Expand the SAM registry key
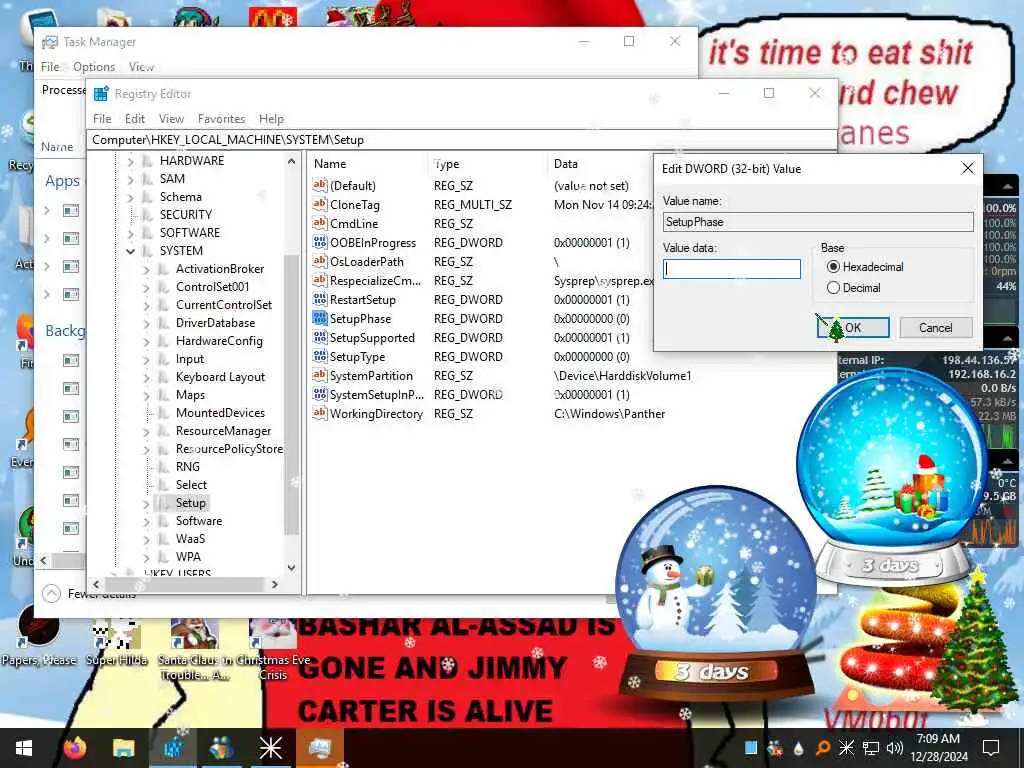Viewport: 1024px width, 768px height. pos(131,179)
